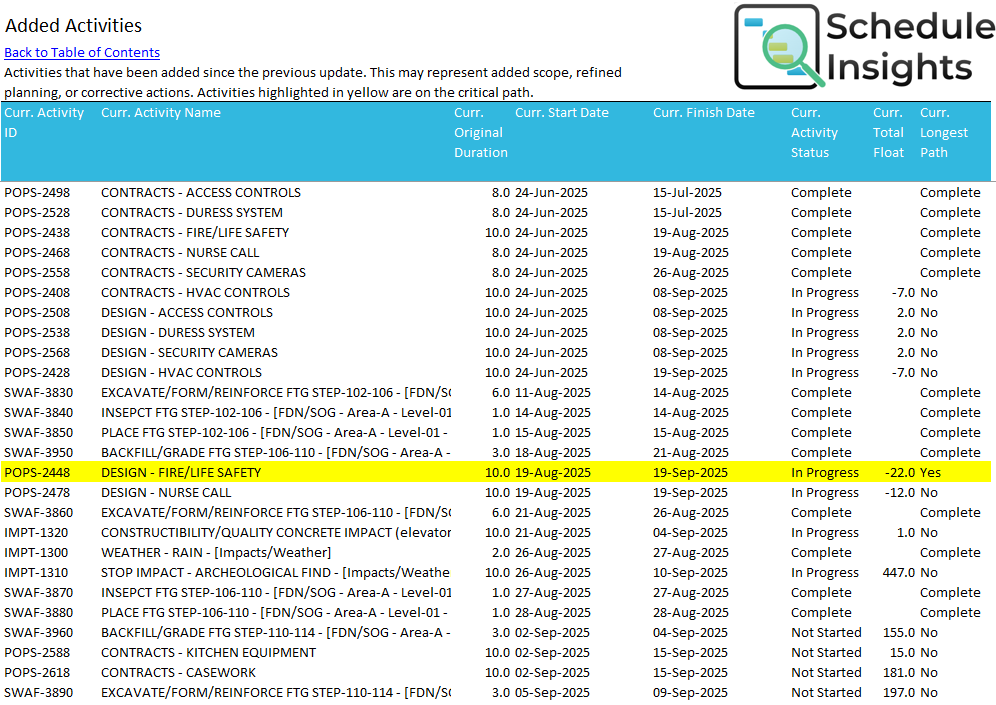The width and height of the screenshot is (996, 705).
Task: Select the IMPT-1320 activity ID cell
Action: click(x=36, y=533)
